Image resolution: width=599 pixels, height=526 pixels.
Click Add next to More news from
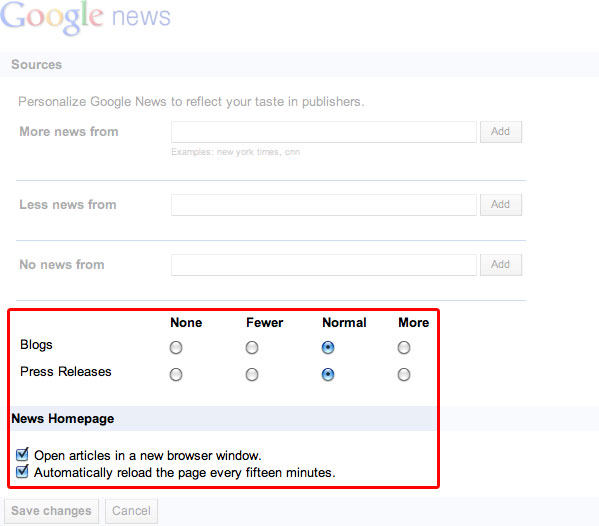pos(500,132)
